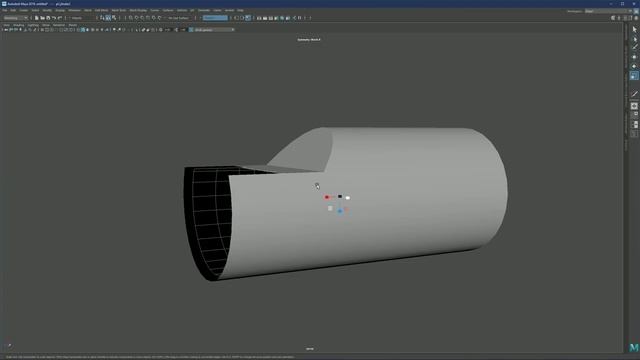Toggle the highlighted construction history button
This screenshot has height=360, width=640.
(x=248, y=18)
